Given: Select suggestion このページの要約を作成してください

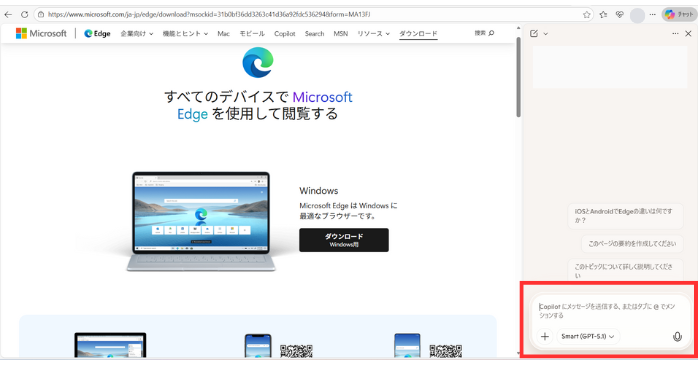Looking at the screenshot, I should click(x=632, y=243).
